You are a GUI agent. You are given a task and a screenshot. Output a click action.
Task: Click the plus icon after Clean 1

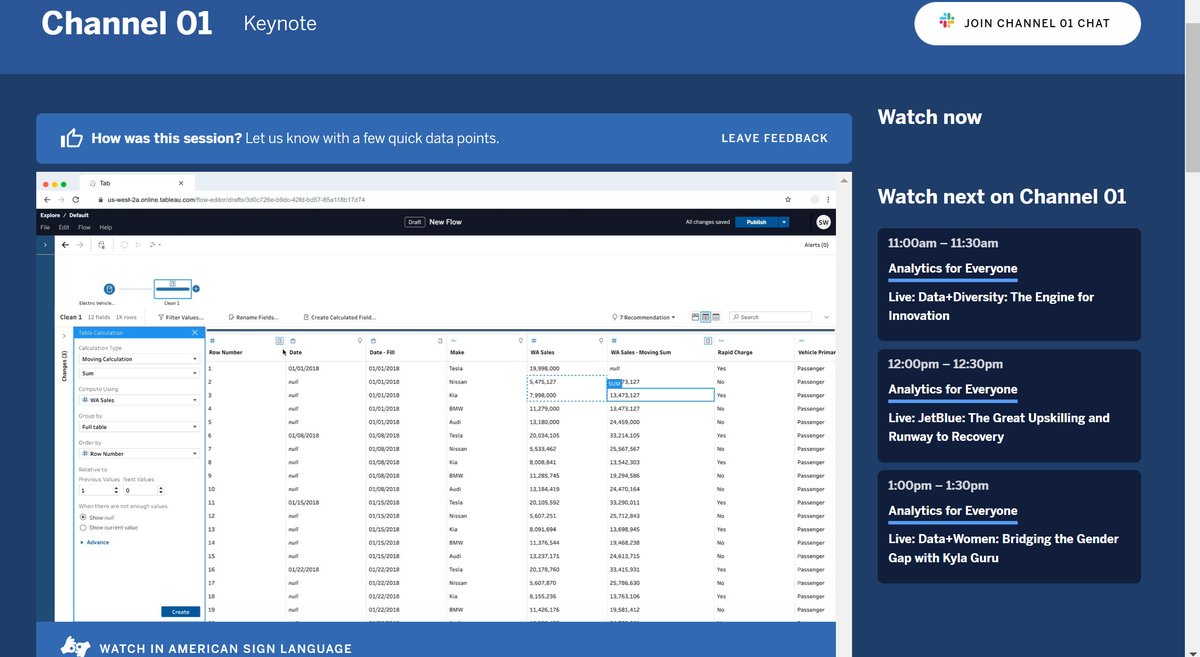[196, 288]
